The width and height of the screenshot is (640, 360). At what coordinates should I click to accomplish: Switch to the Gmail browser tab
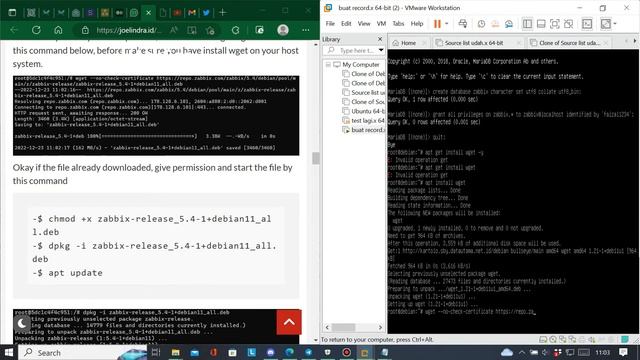(x=192, y=13)
